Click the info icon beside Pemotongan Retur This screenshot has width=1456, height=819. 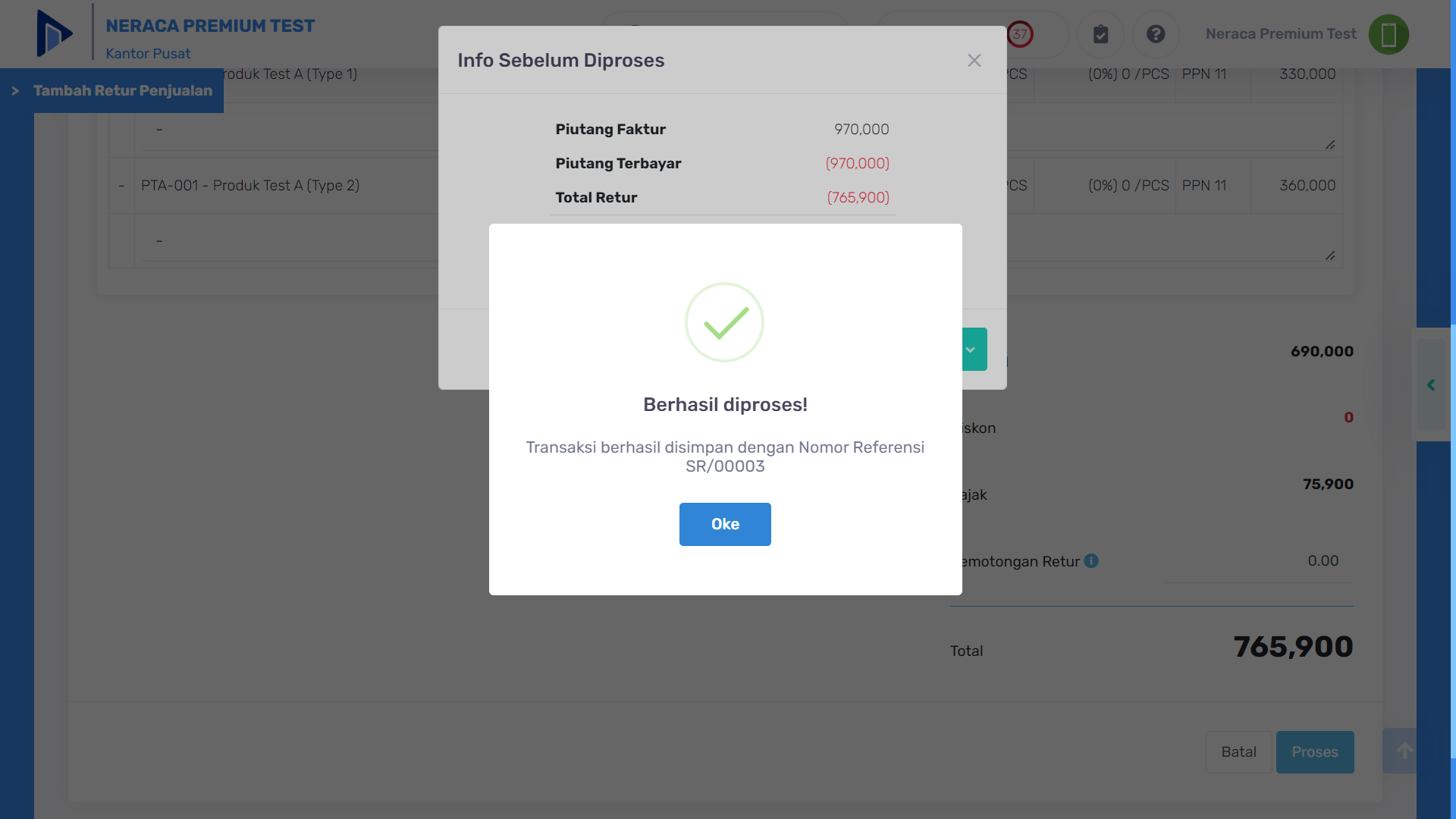coord(1091,560)
